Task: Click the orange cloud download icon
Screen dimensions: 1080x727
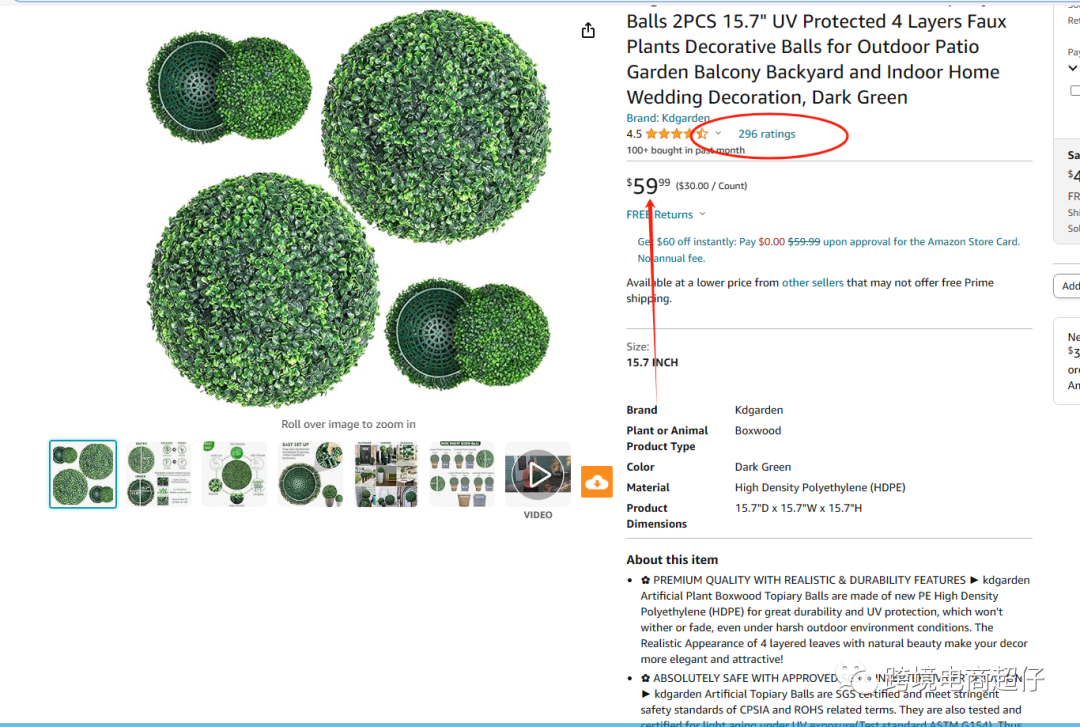Action: point(596,482)
